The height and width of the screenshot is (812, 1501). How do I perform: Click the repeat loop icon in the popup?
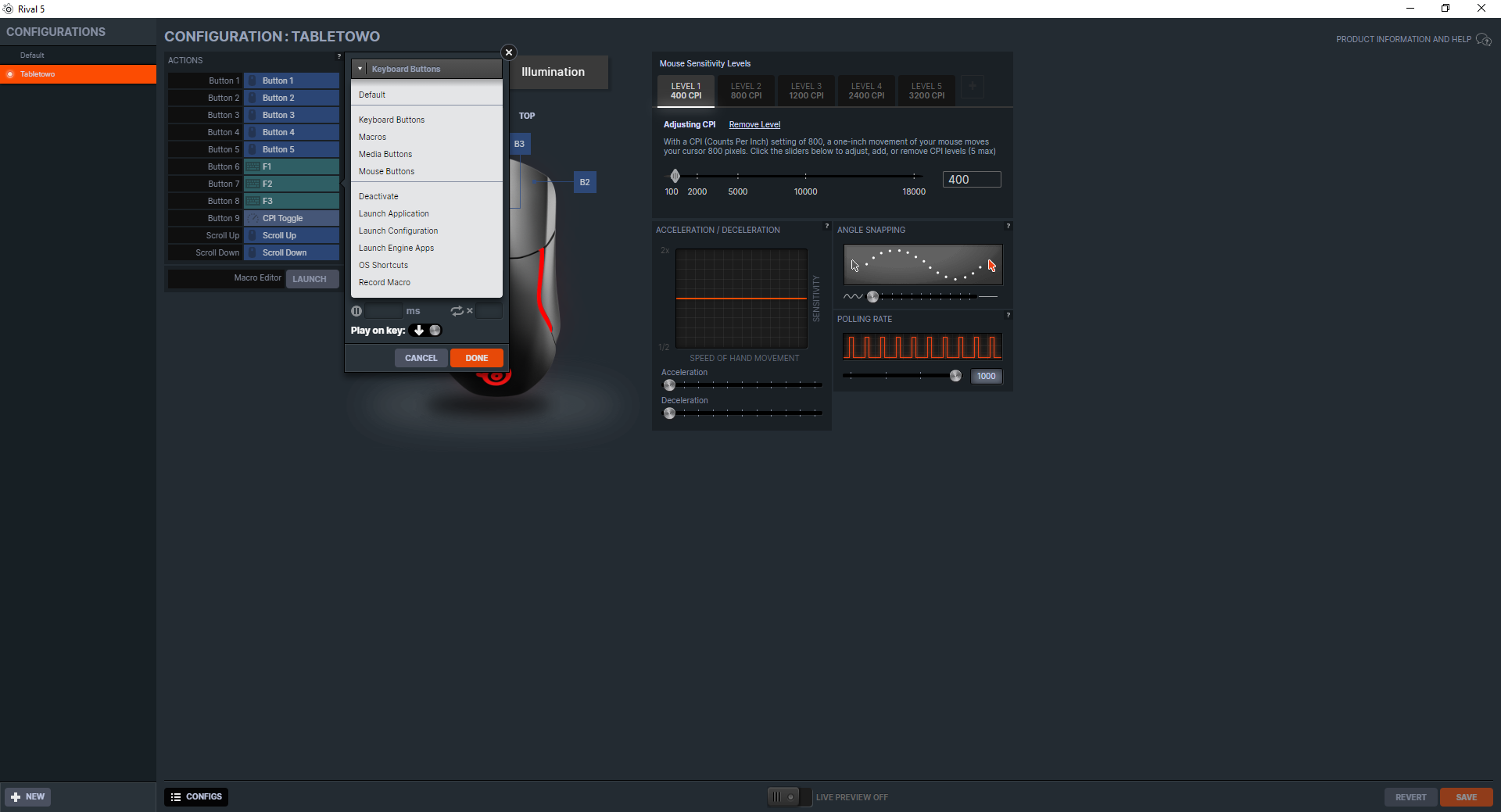[457, 311]
